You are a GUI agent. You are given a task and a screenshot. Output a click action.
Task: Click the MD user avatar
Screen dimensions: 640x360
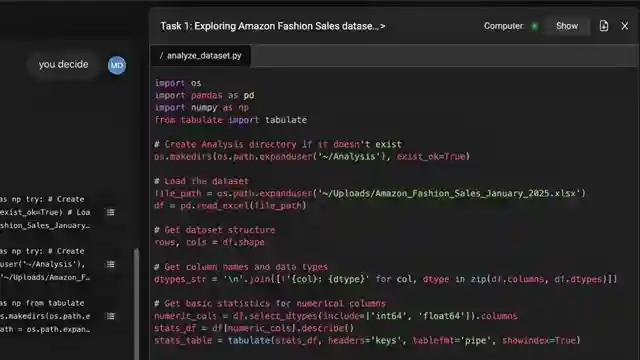(117, 65)
